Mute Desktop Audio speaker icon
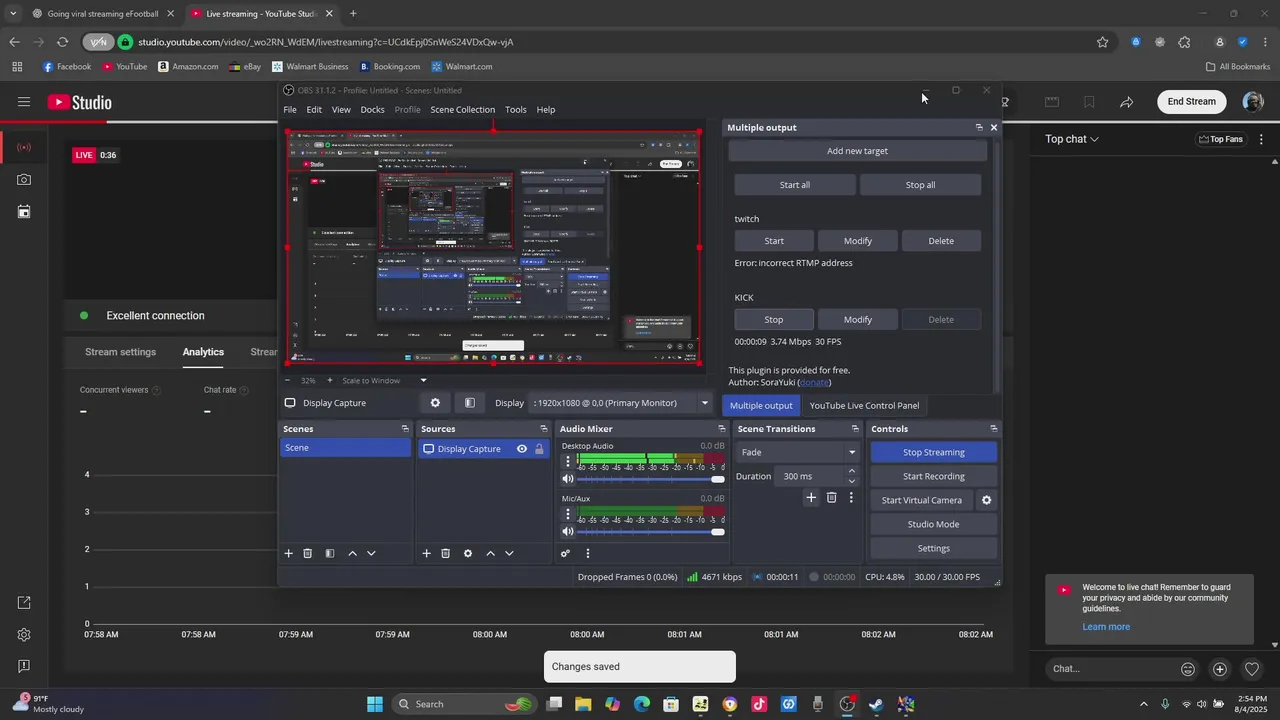Screen dimensions: 1280x720 (568, 480)
